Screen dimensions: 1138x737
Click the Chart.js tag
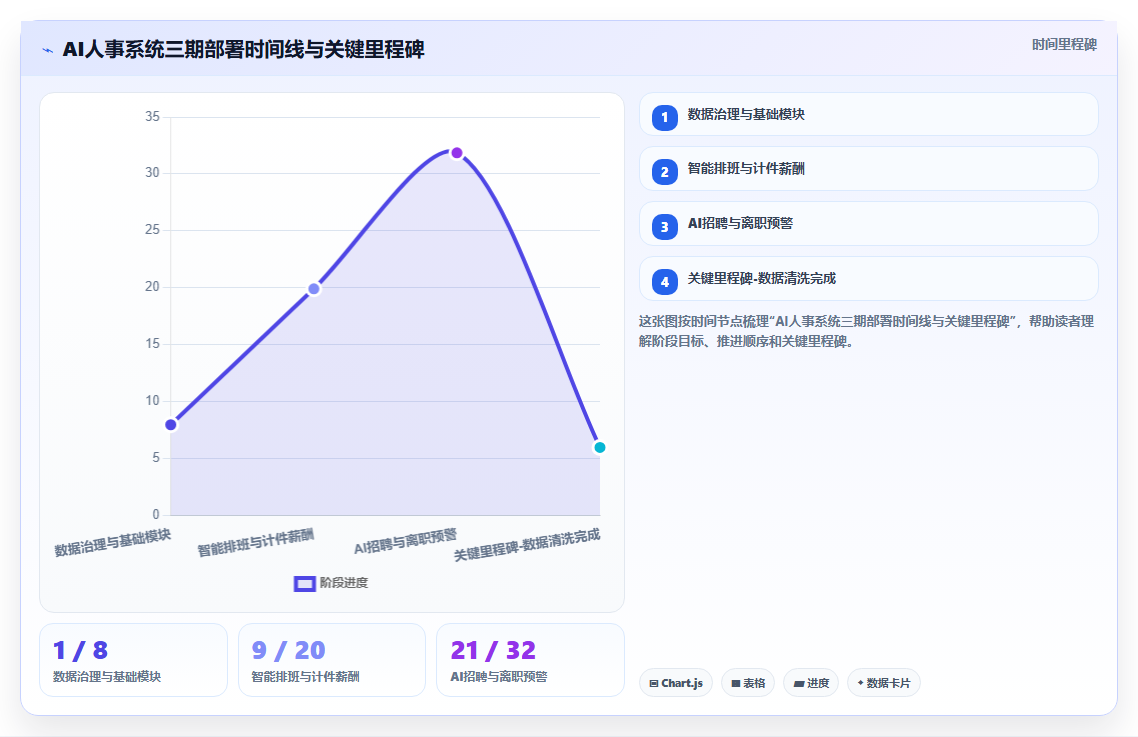[676, 683]
